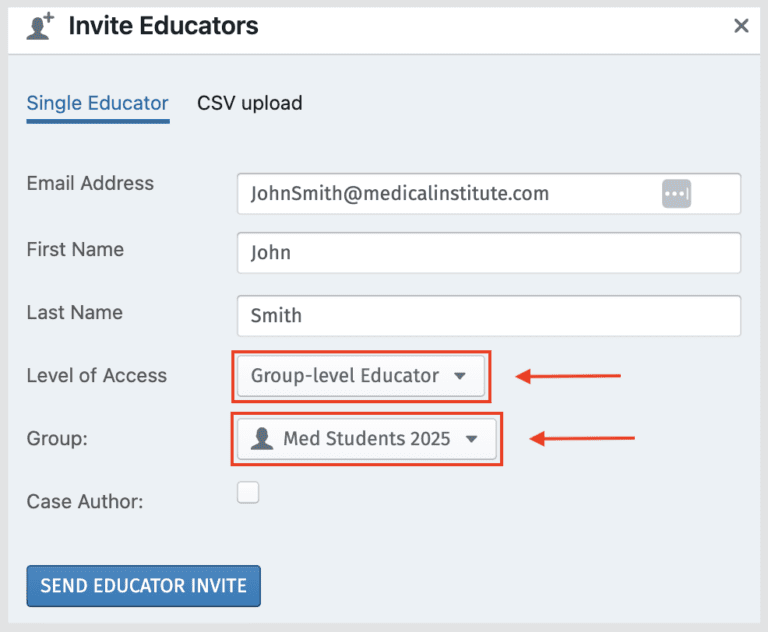This screenshot has height=632, width=768.
Task: Enable the Case Author checkbox
Action: point(248,492)
